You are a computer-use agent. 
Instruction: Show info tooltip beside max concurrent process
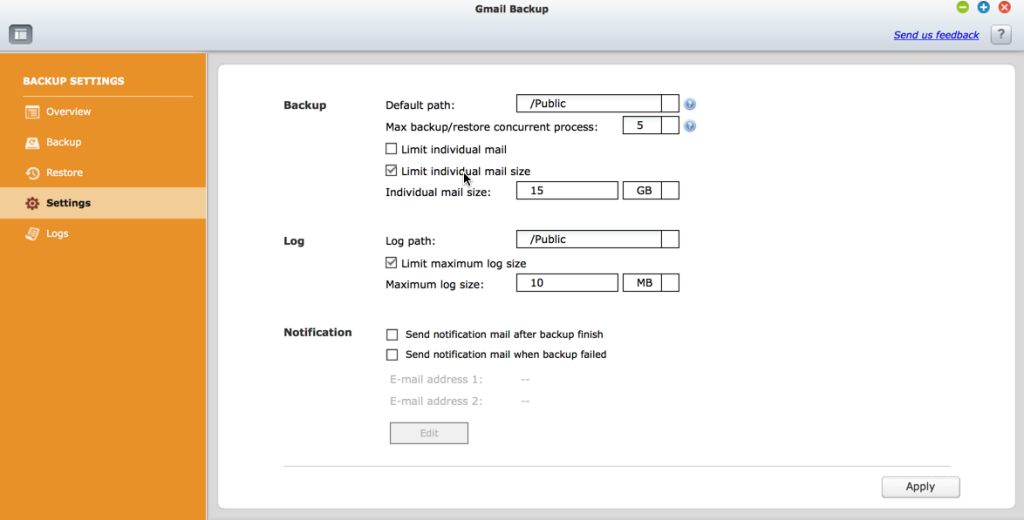(x=690, y=126)
